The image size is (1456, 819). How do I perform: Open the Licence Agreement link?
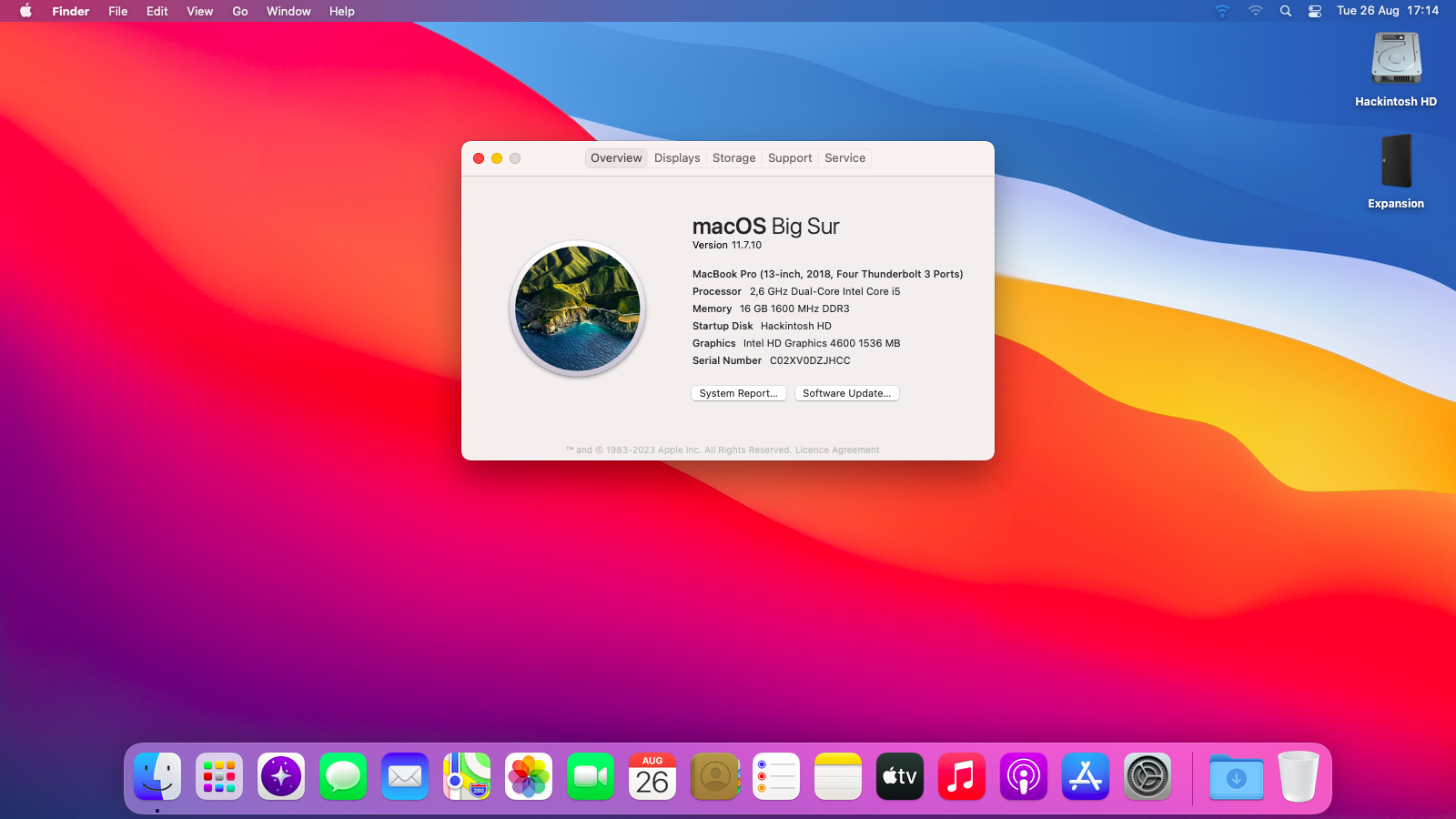pos(837,450)
